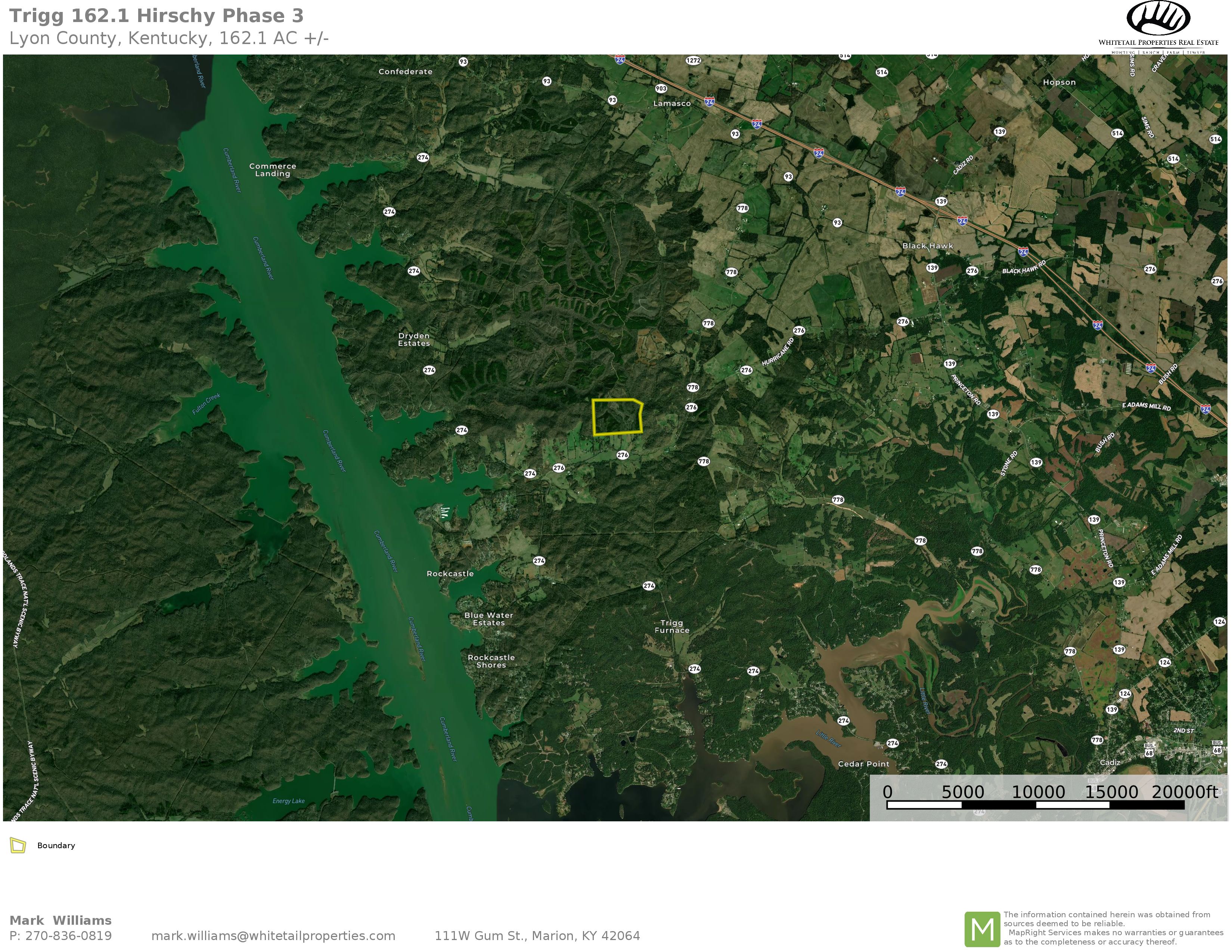1232x952 pixels.
Task: Click the green MapRight M logo
Action: coord(982,929)
